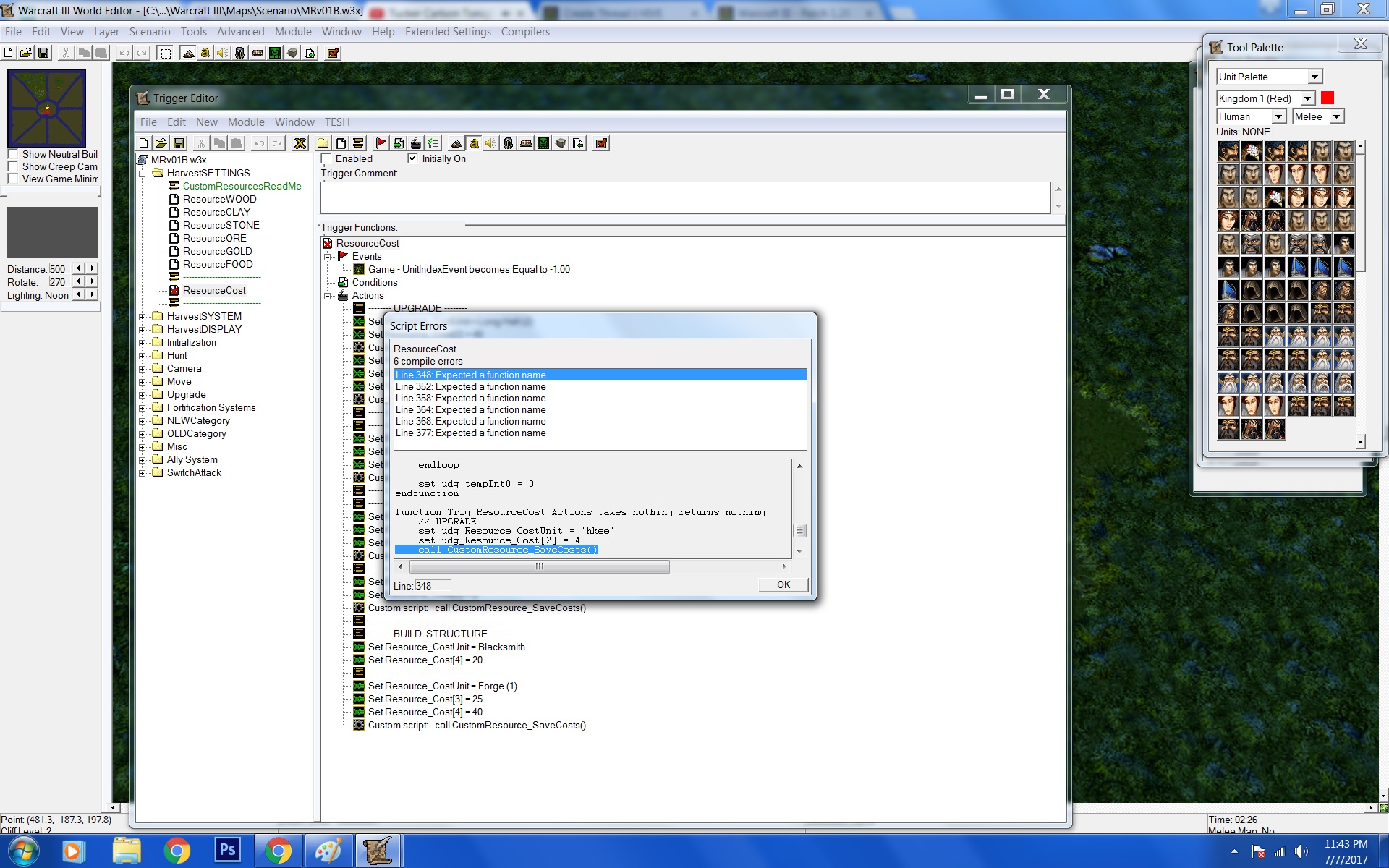Screen dimensions: 1389x868
Task: Collapse the HarvestSETTINGS category
Action: (143, 174)
